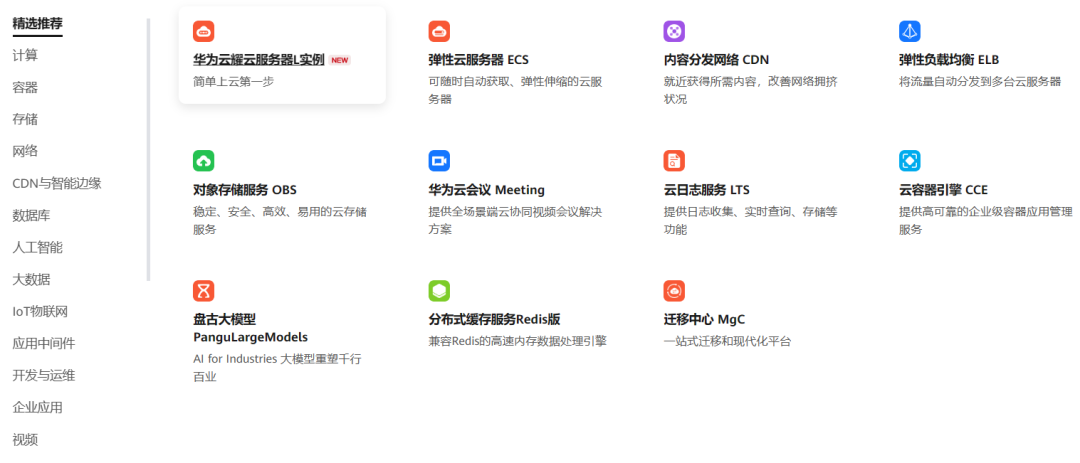Click the text 提供全场景端云协同视频会议解决方案
The height and width of the screenshot is (463, 1080).
point(516,220)
